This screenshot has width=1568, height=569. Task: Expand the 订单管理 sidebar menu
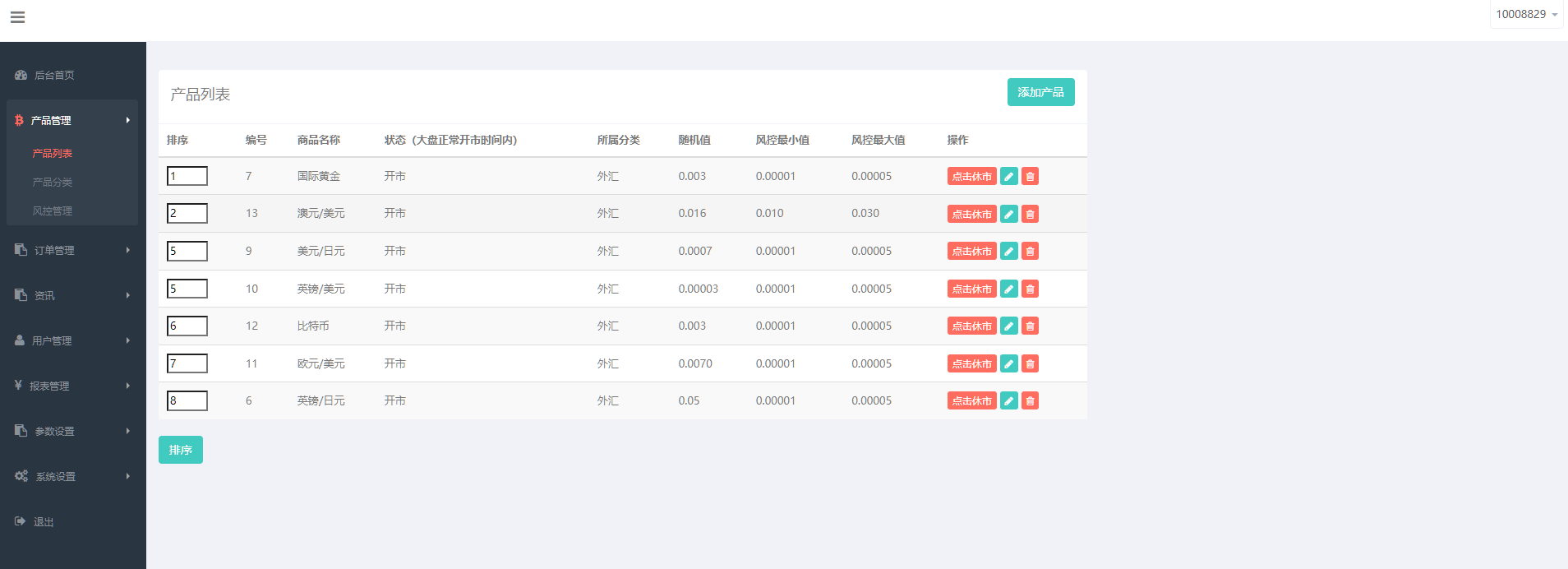[x=72, y=250]
